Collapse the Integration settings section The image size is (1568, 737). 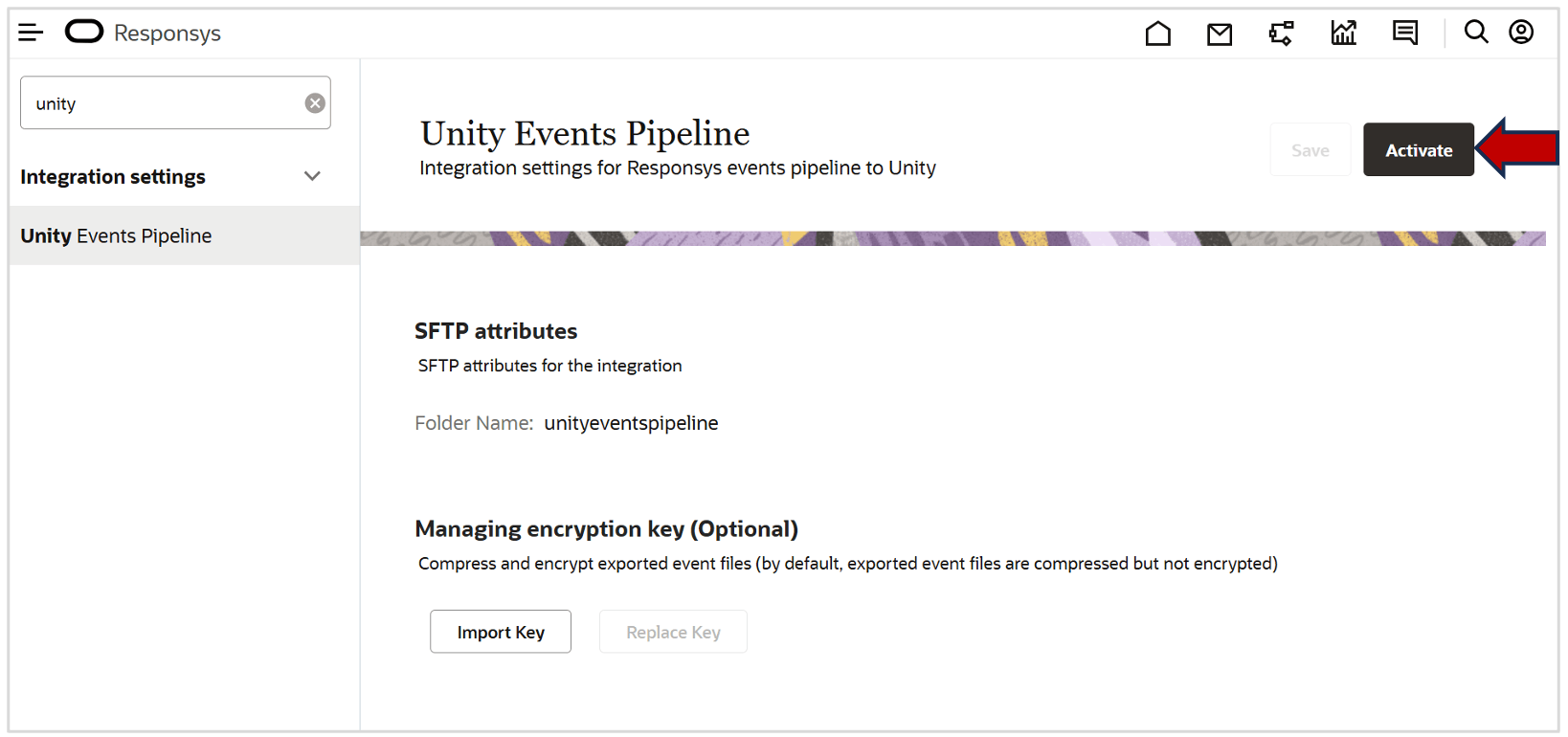(x=312, y=176)
